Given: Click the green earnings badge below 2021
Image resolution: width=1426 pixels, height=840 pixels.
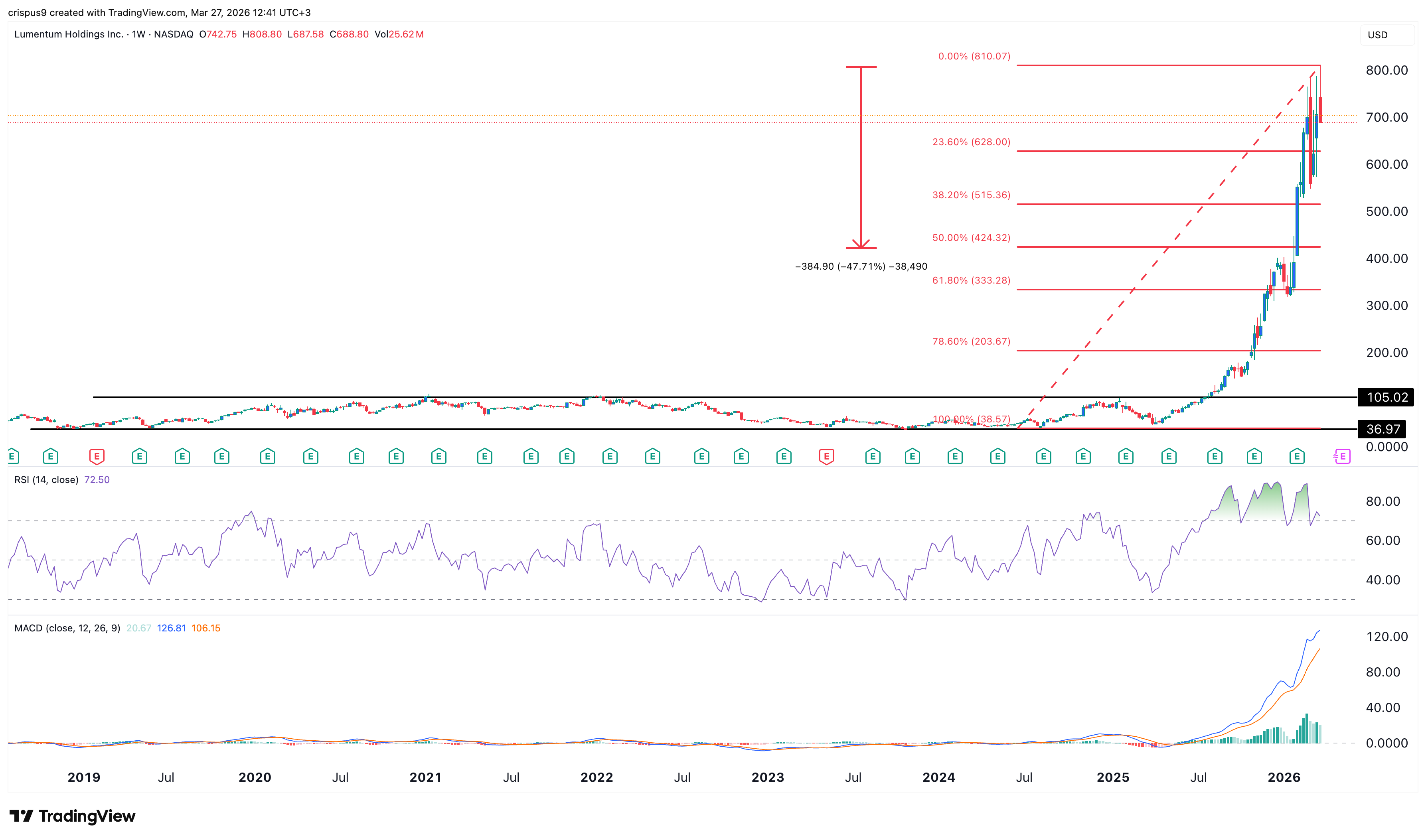Looking at the screenshot, I should [438, 456].
